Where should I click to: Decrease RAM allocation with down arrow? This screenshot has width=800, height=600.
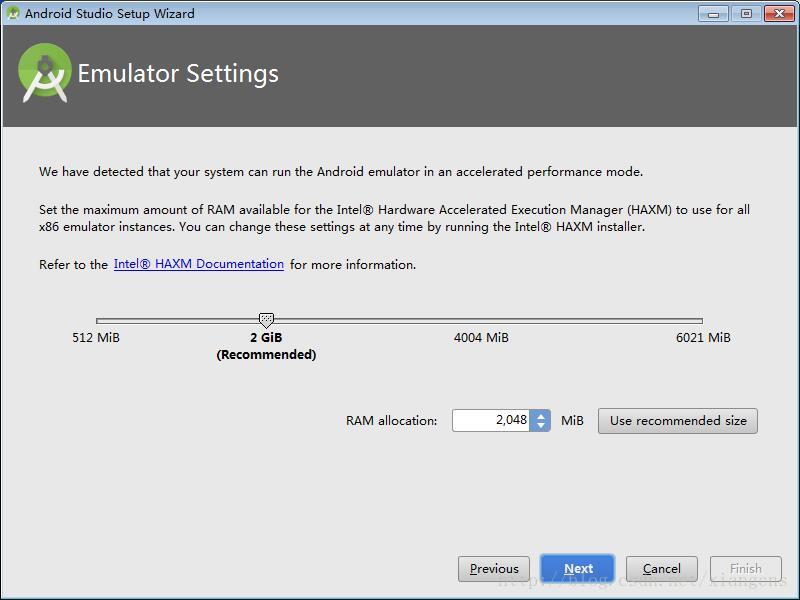pyautogui.click(x=541, y=426)
